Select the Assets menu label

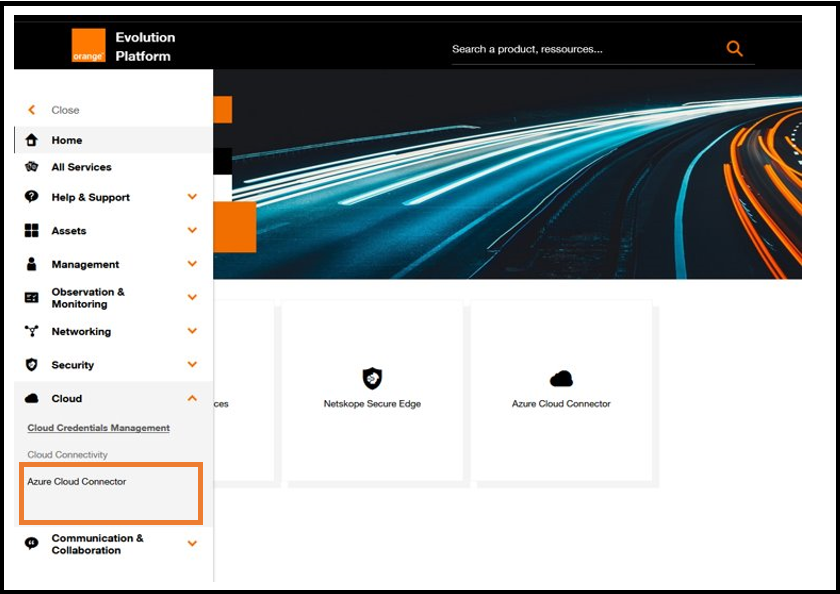69,231
